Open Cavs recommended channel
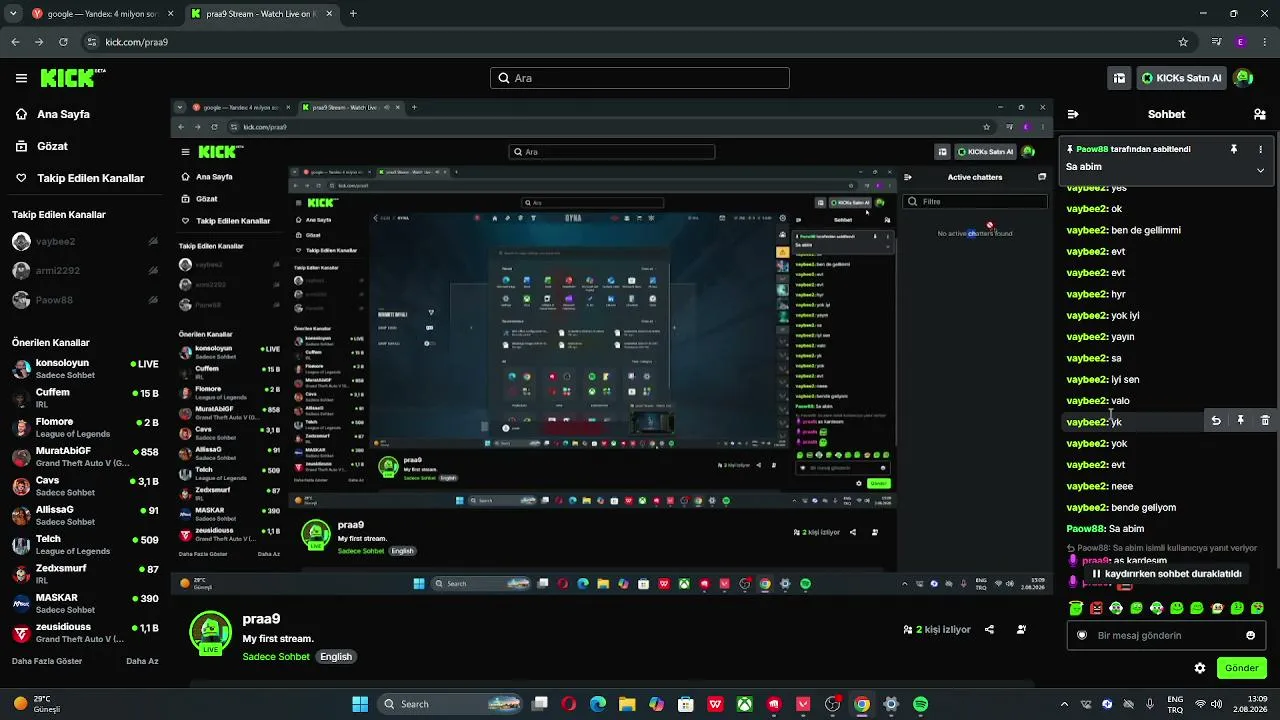Screen dimensions: 1280x720 pyautogui.click(x=85, y=486)
